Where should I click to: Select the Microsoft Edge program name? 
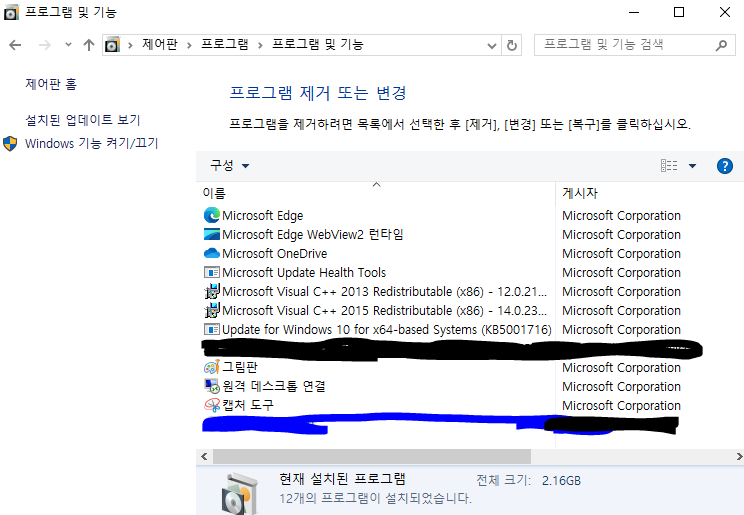point(262,215)
